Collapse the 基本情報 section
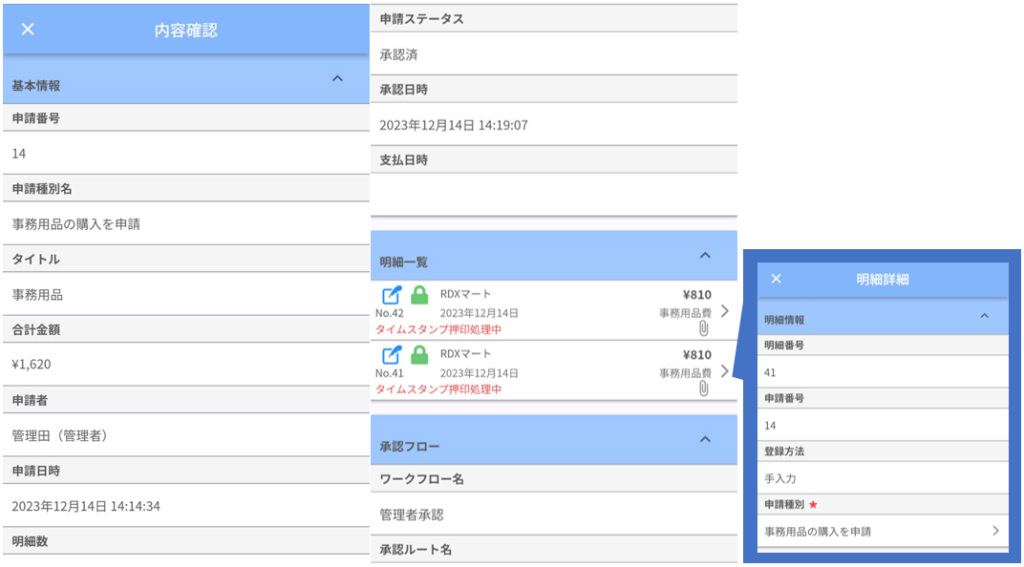 tap(337, 79)
